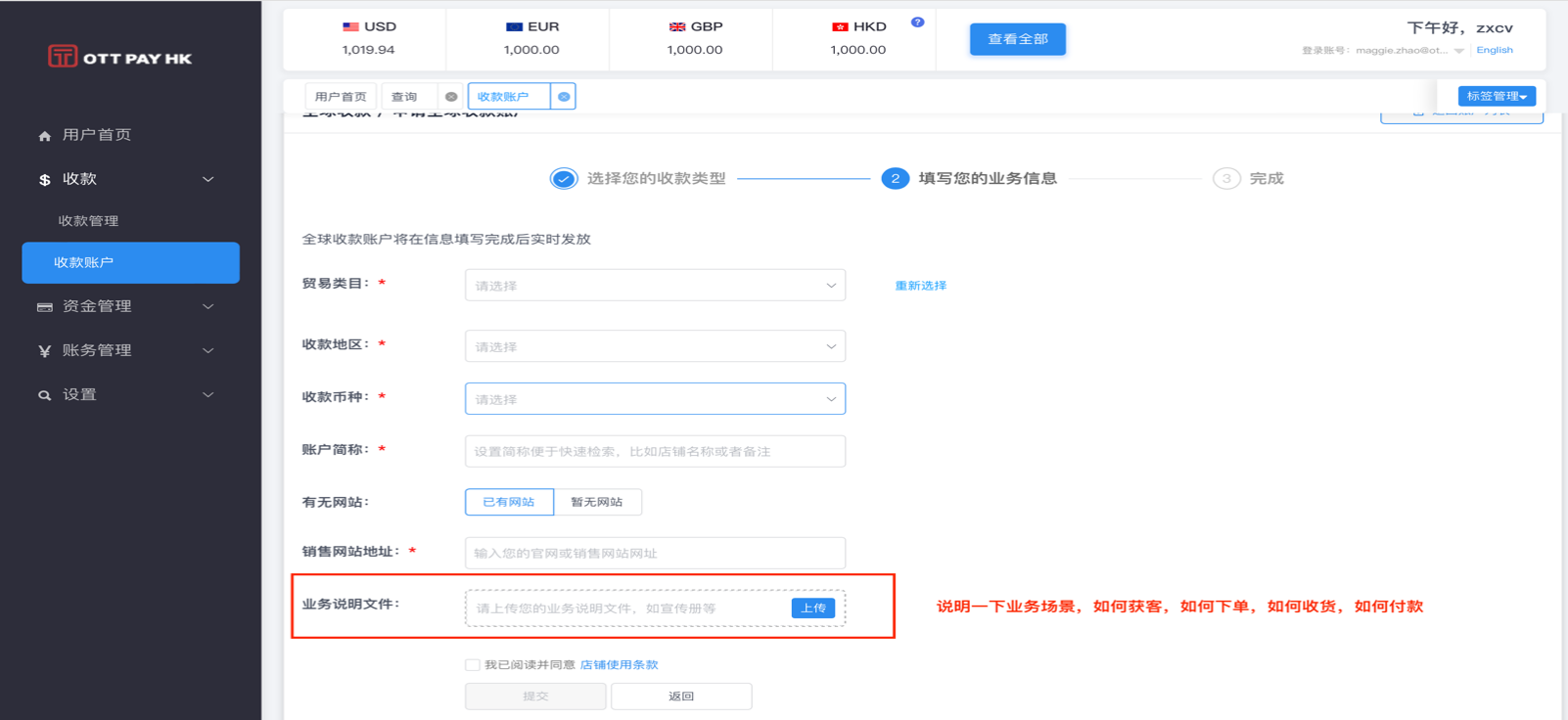
Task: Click the HKD balance 1,000.00
Action: (858, 50)
